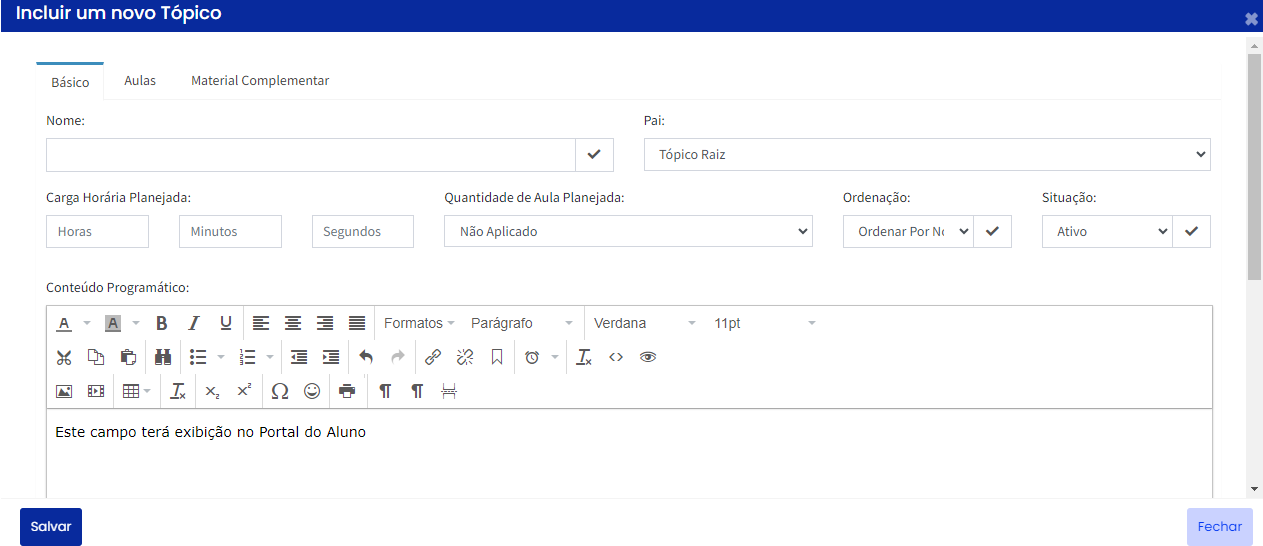Image resolution: width=1263 pixels, height=546 pixels.
Task: Click the Paste clipboard icon
Action: (128, 357)
